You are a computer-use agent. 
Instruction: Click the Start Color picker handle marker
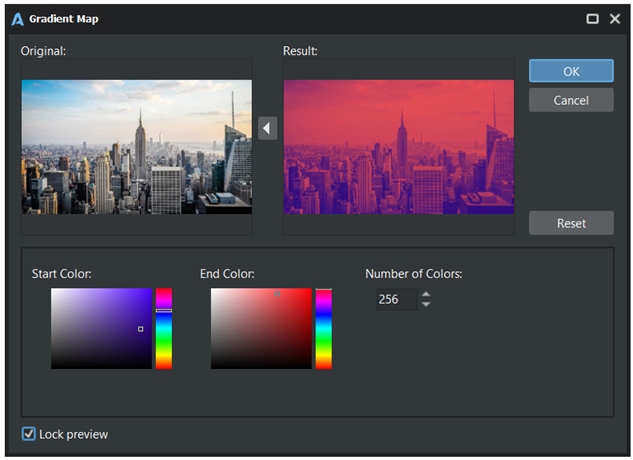pos(140,329)
